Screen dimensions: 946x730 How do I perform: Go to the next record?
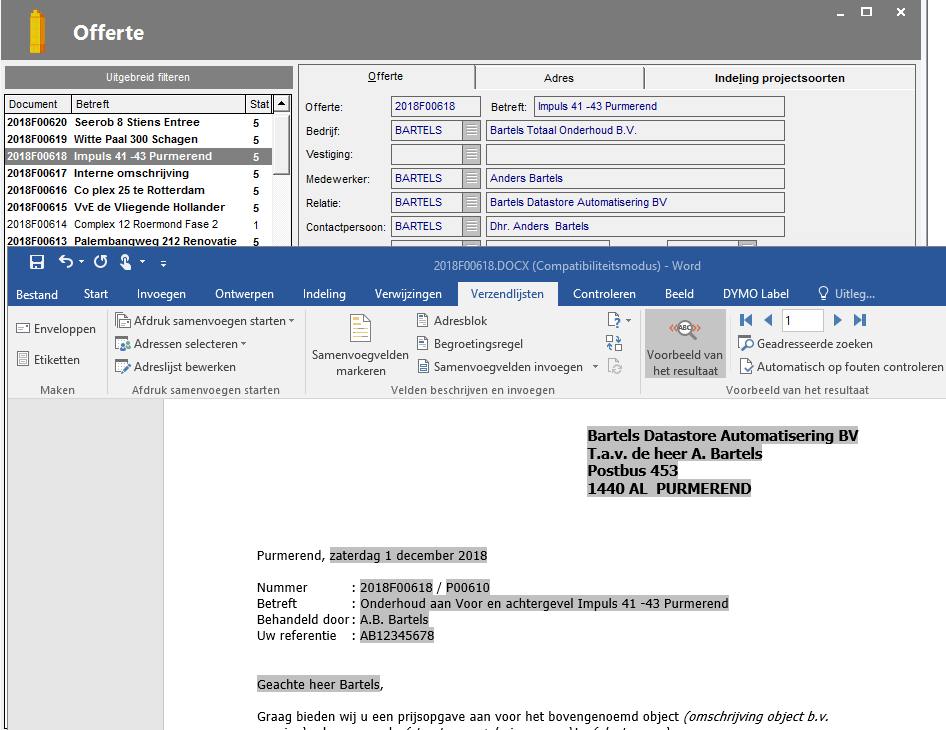click(x=837, y=320)
